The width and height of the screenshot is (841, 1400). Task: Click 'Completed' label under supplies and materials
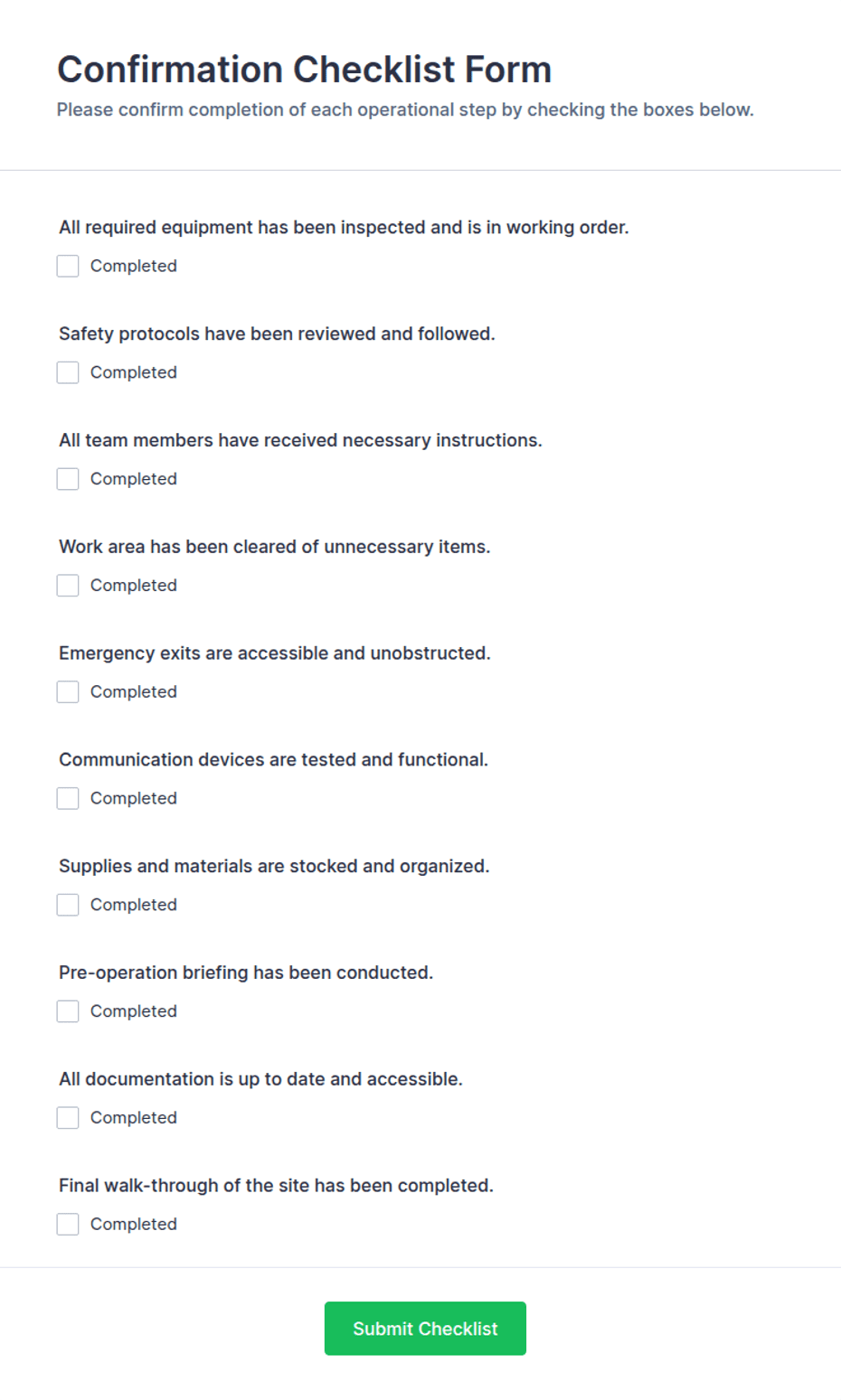pyautogui.click(x=134, y=905)
